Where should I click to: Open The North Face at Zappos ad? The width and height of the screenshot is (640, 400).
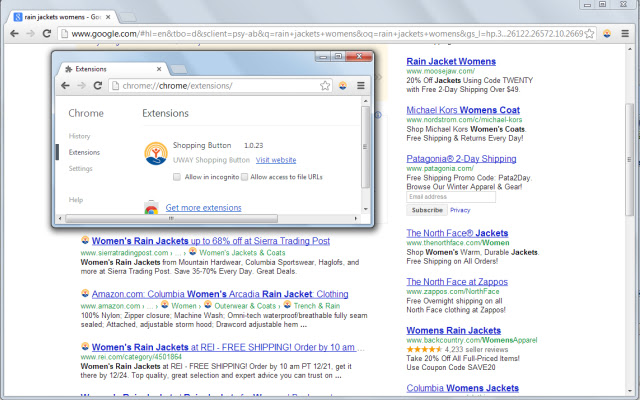pyautogui.click(x=457, y=282)
